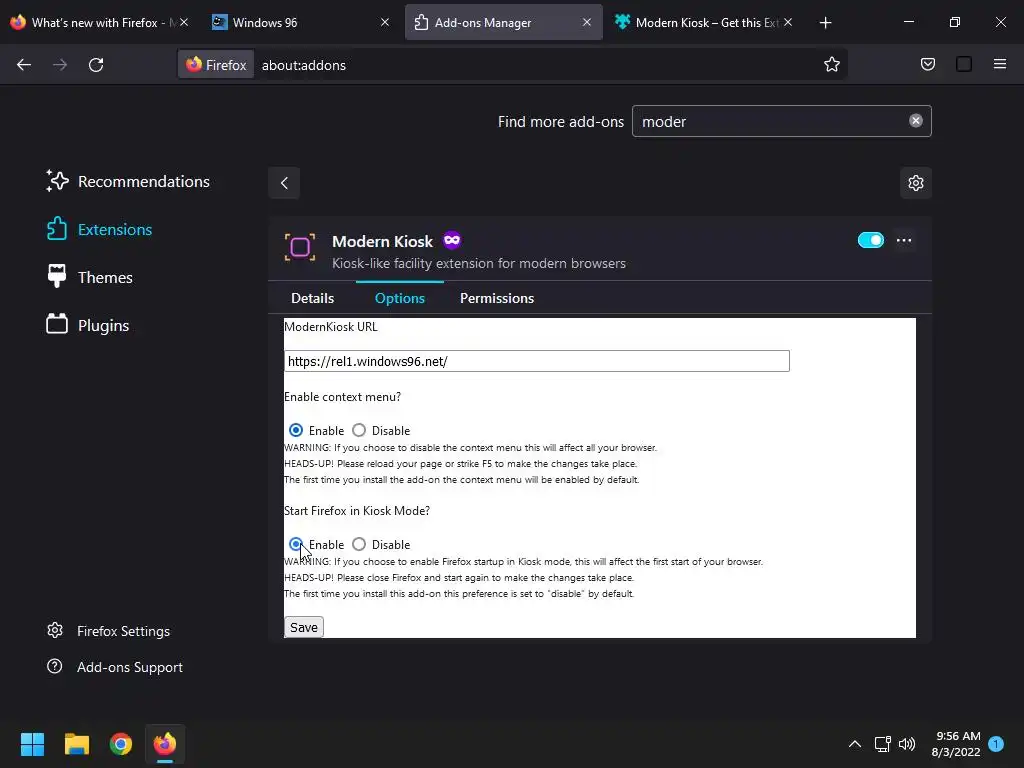Focus the Find more add-ons search box
Screen dimensions: 1024x768
(781, 121)
